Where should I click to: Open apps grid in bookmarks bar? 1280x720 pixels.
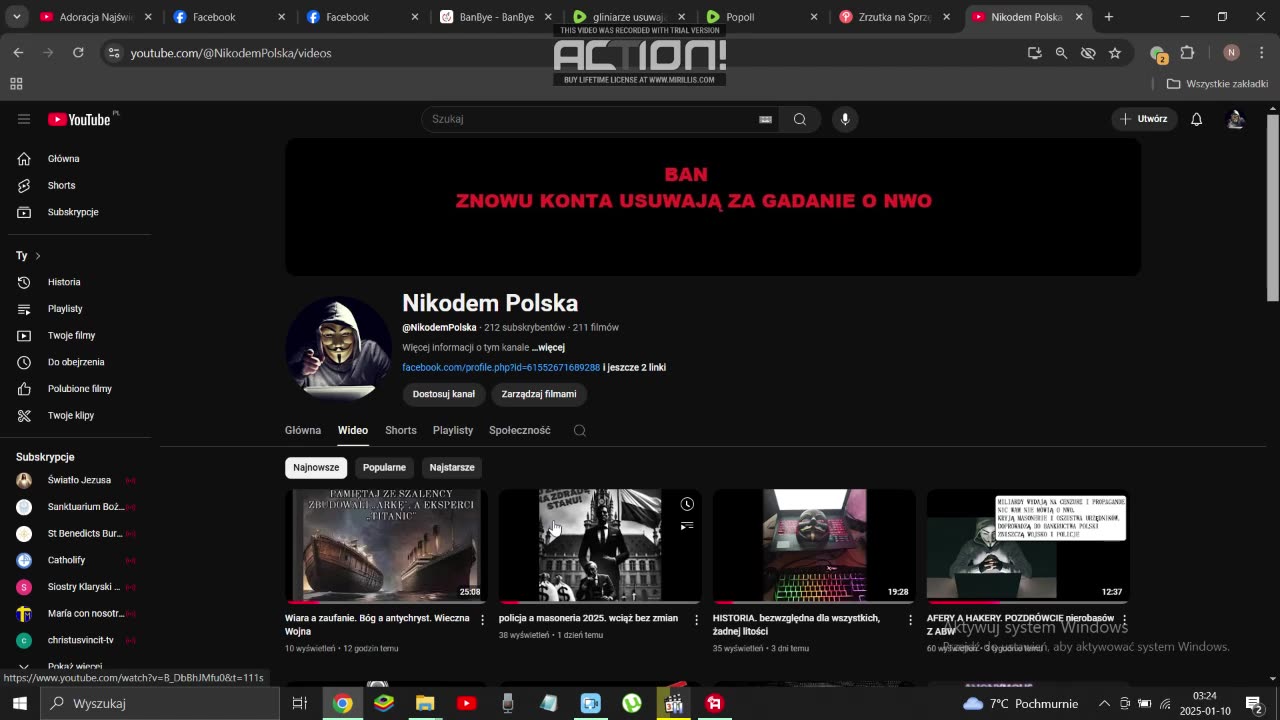click(x=16, y=84)
